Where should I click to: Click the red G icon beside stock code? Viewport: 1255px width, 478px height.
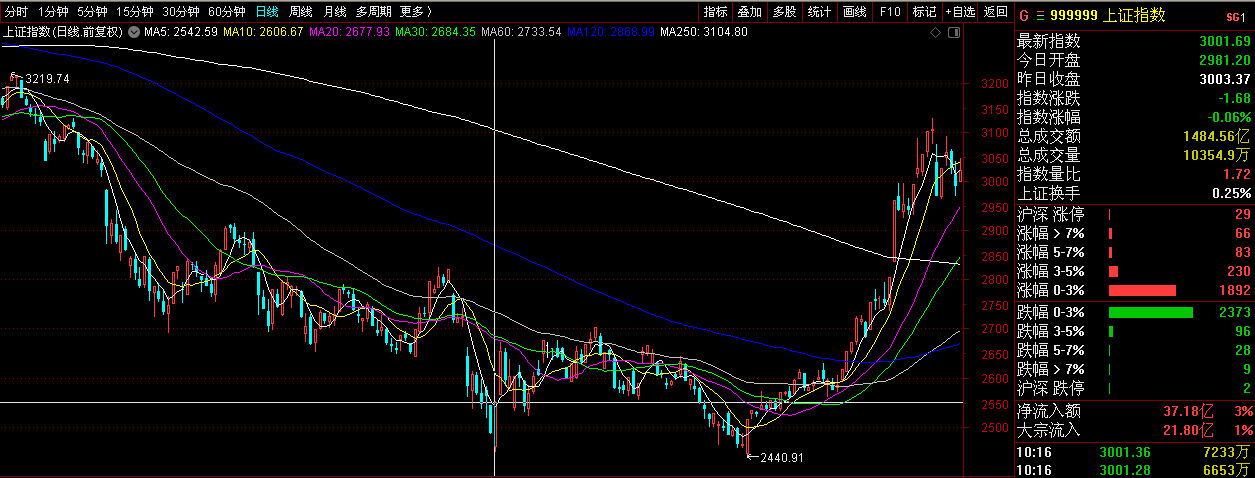(1023, 14)
